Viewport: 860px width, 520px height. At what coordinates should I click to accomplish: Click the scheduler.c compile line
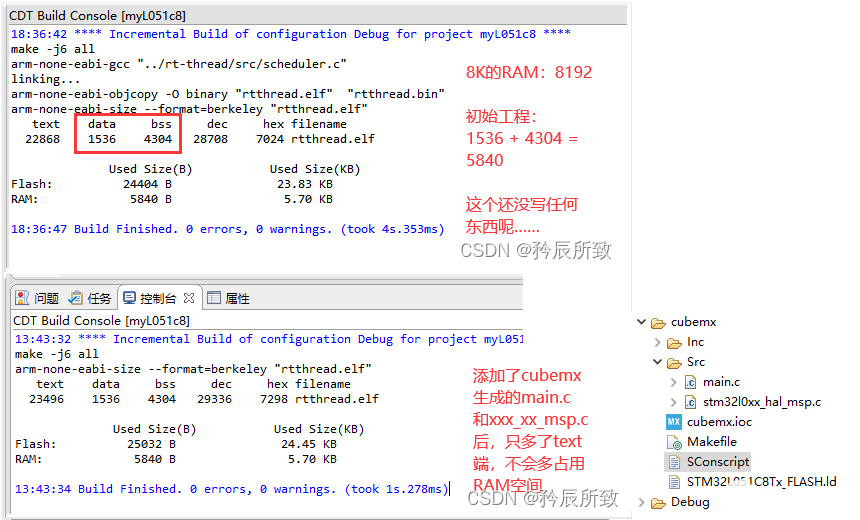(179, 64)
